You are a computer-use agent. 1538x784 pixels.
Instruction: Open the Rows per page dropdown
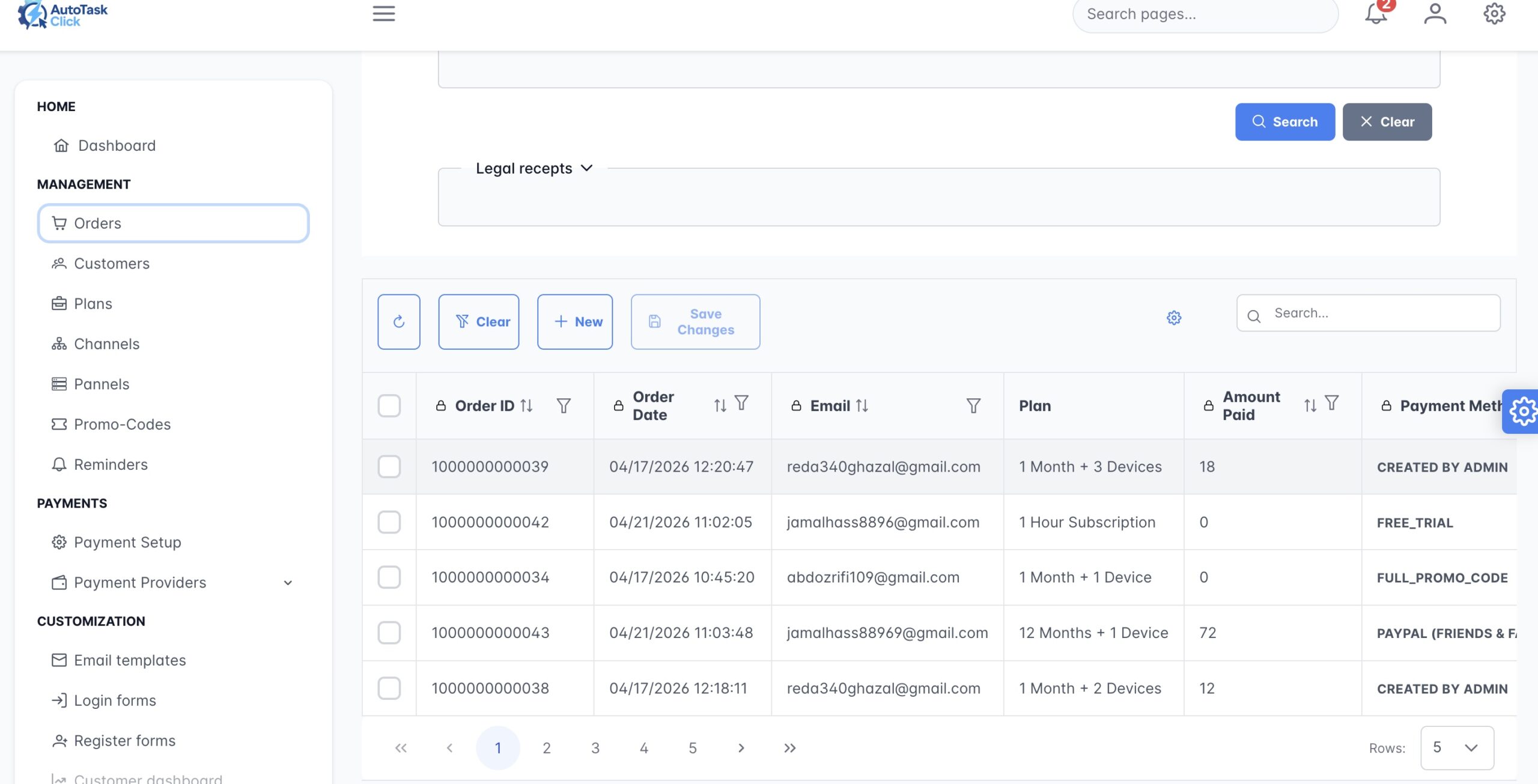[1457, 748]
